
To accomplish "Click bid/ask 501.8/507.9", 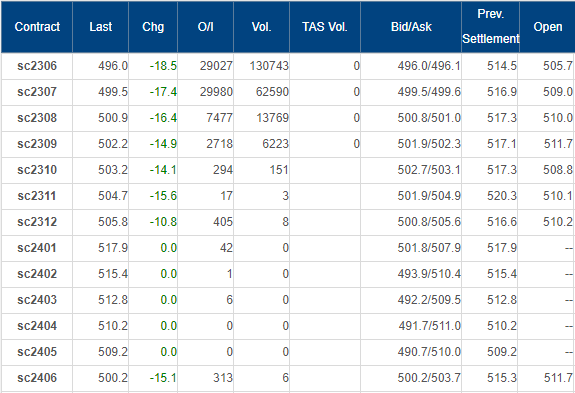I will tap(429, 248).
